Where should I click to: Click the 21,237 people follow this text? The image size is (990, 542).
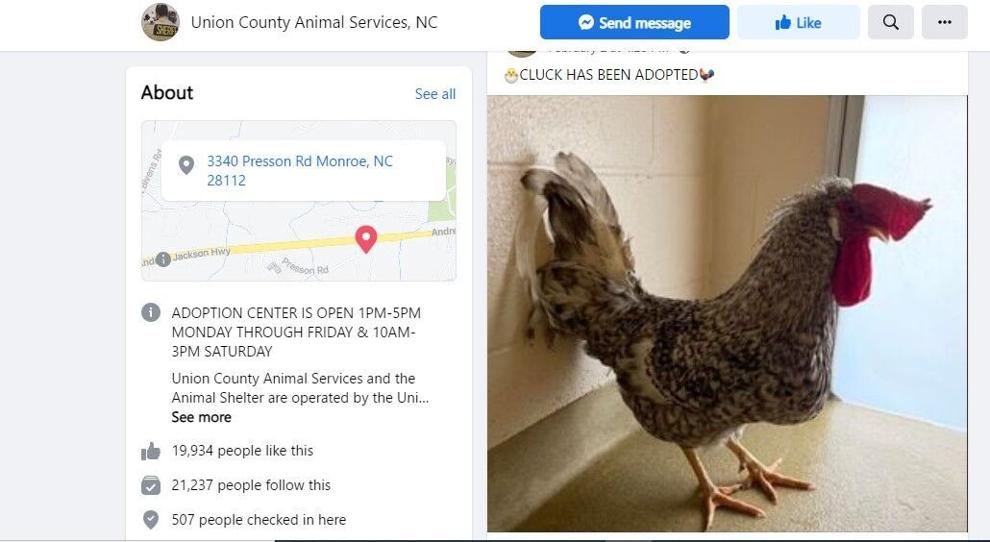coord(251,485)
